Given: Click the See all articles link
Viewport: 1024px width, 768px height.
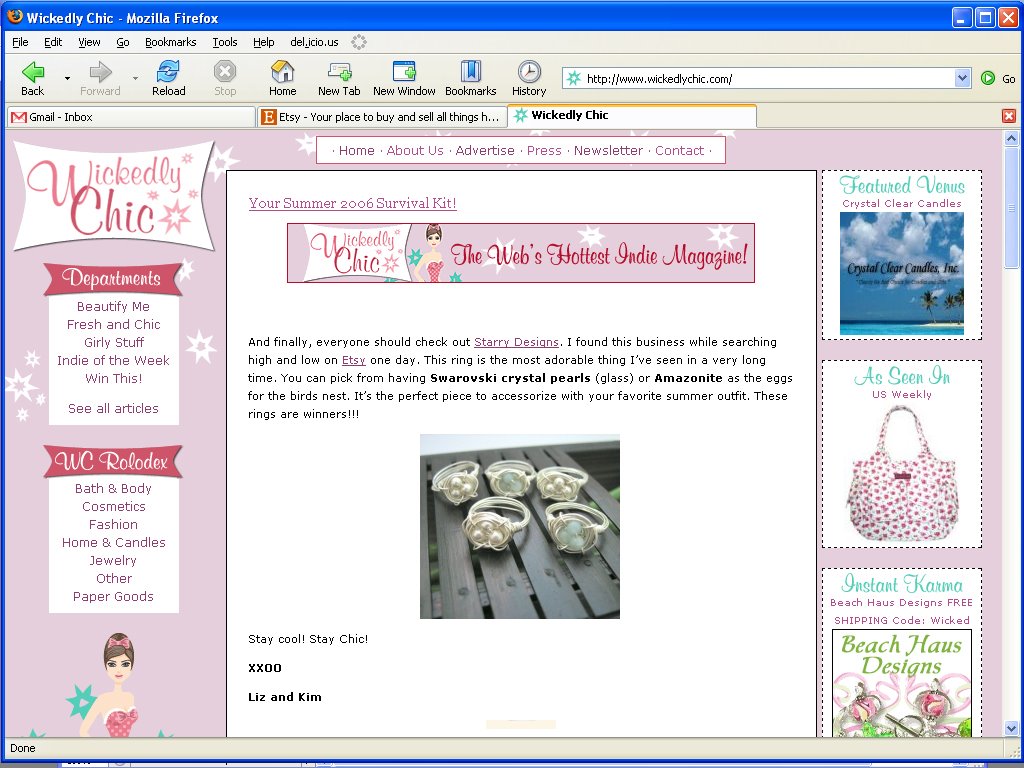Looking at the screenshot, I should [114, 408].
